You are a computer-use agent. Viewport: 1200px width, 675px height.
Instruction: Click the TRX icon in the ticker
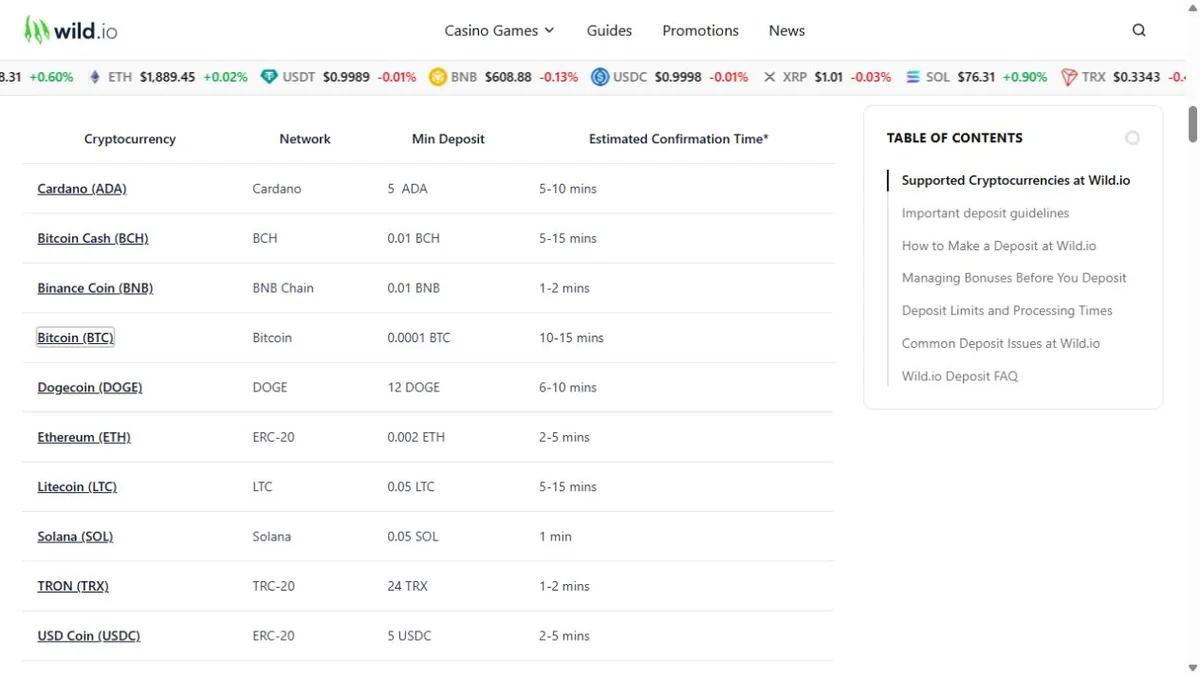pyautogui.click(x=1069, y=77)
